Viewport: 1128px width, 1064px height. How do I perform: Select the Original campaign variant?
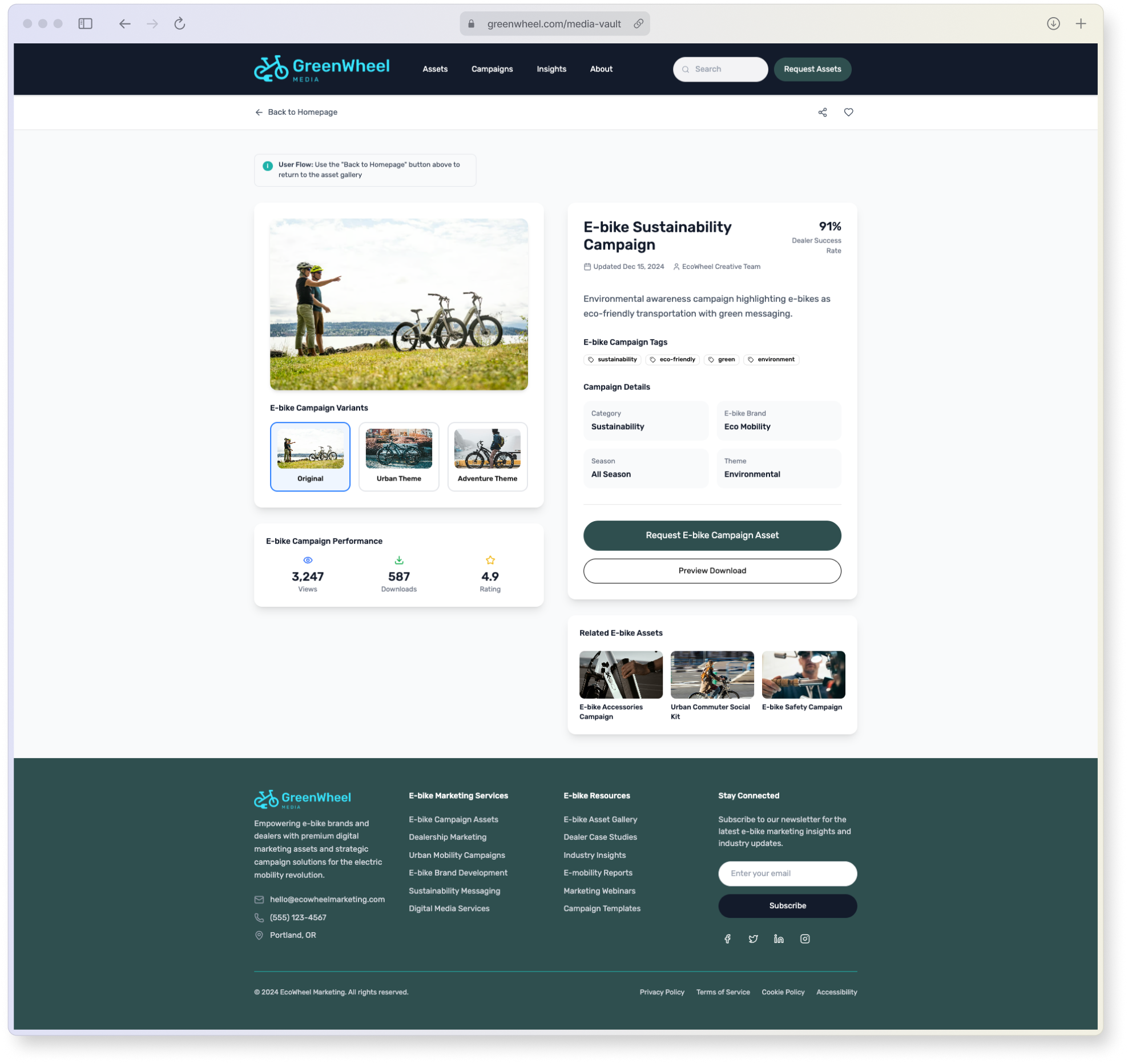click(310, 457)
